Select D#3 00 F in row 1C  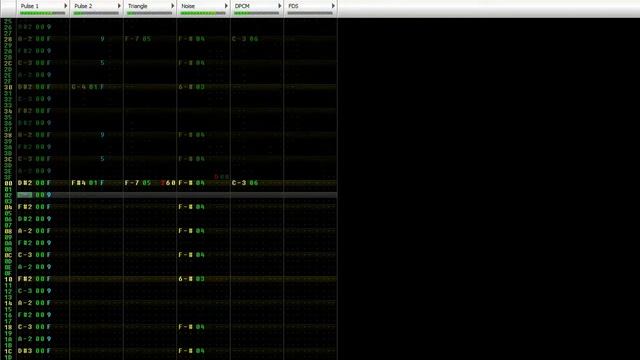[x=34, y=351]
